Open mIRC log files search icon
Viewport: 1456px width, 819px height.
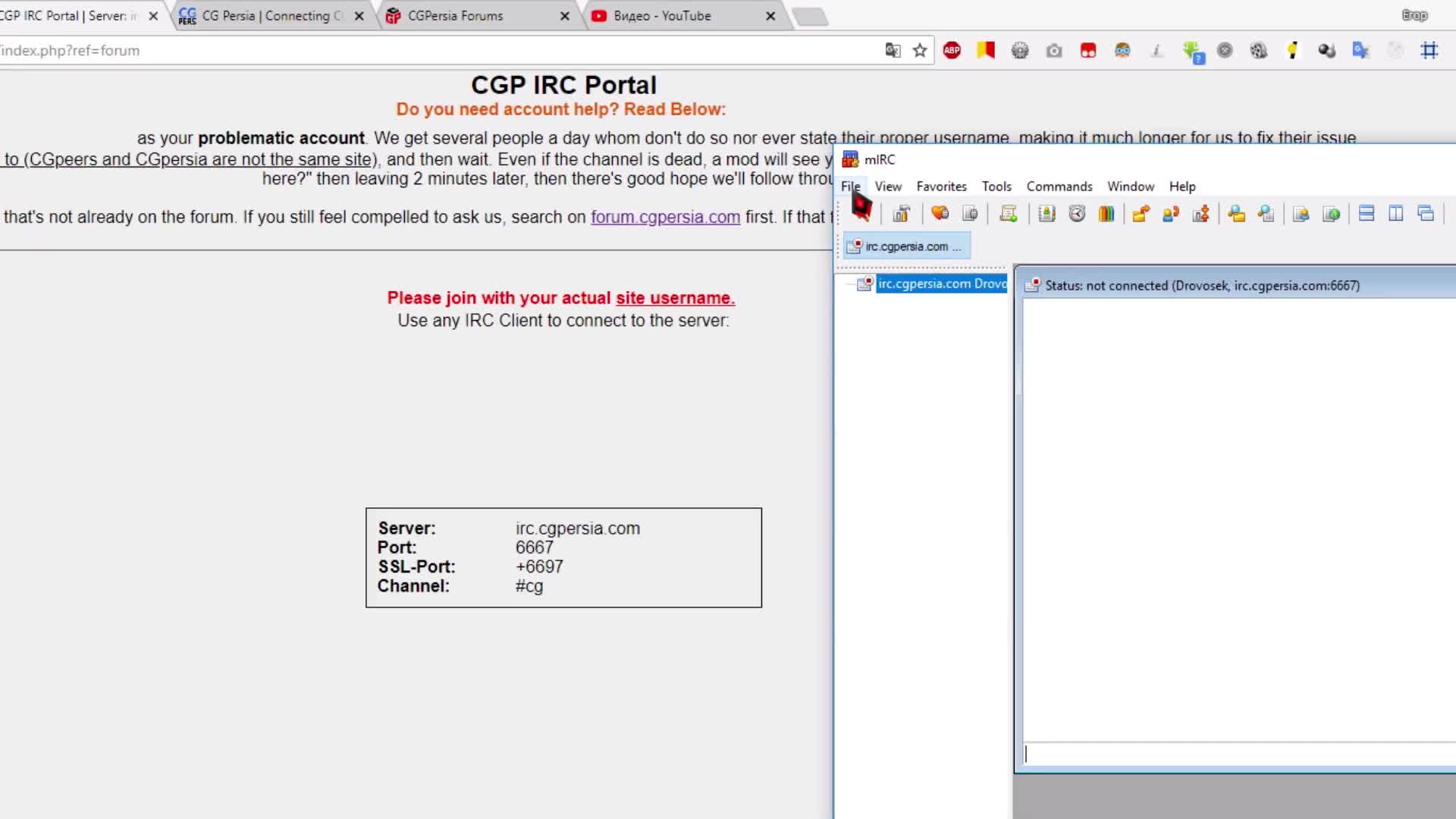click(1266, 214)
